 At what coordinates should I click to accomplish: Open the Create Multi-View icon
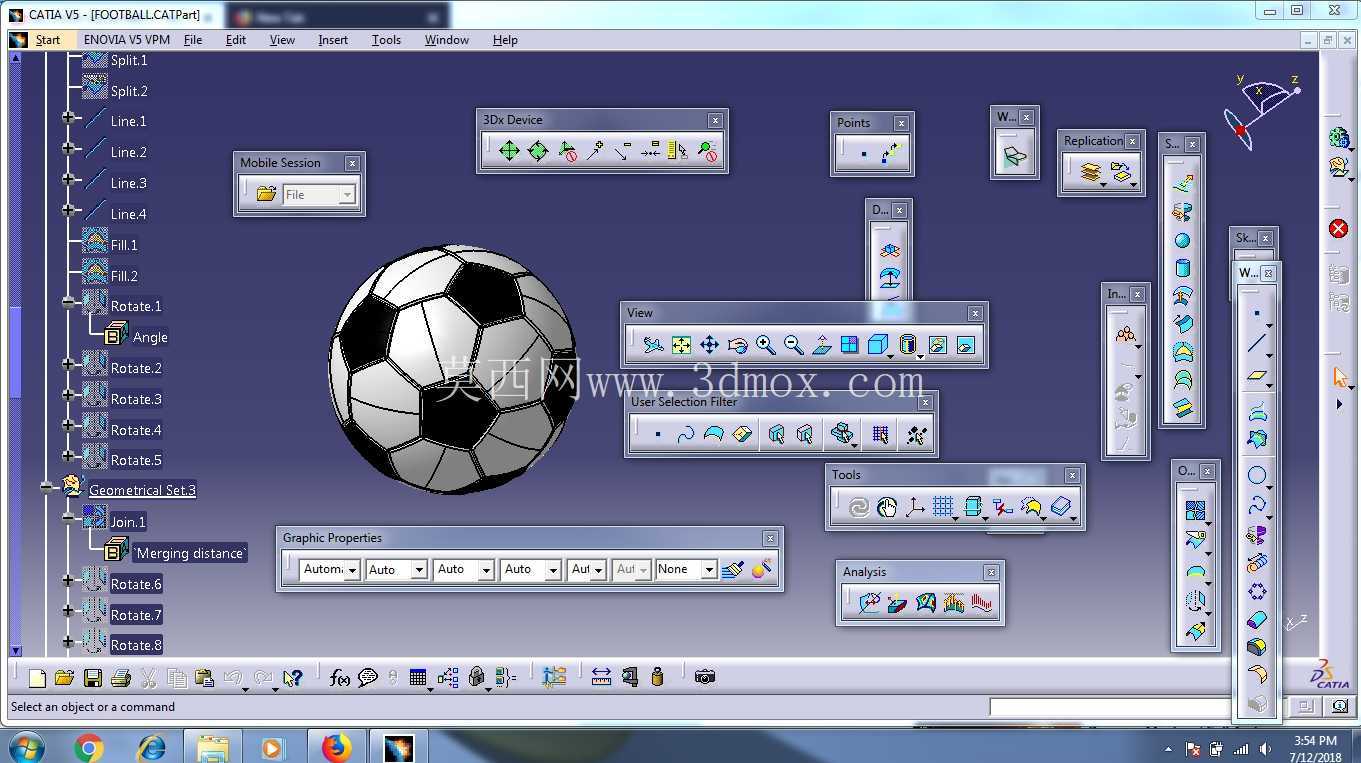pyautogui.click(x=849, y=345)
